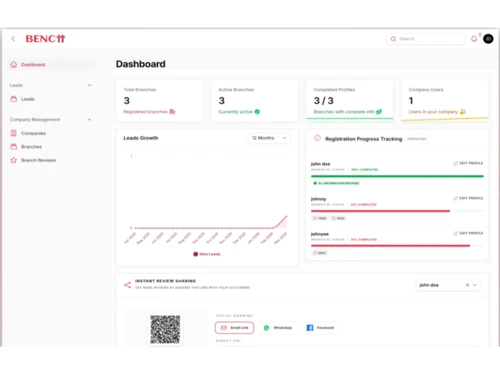This screenshot has width=500, height=375.
Task: Click the company users people icon
Action: tap(463, 112)
